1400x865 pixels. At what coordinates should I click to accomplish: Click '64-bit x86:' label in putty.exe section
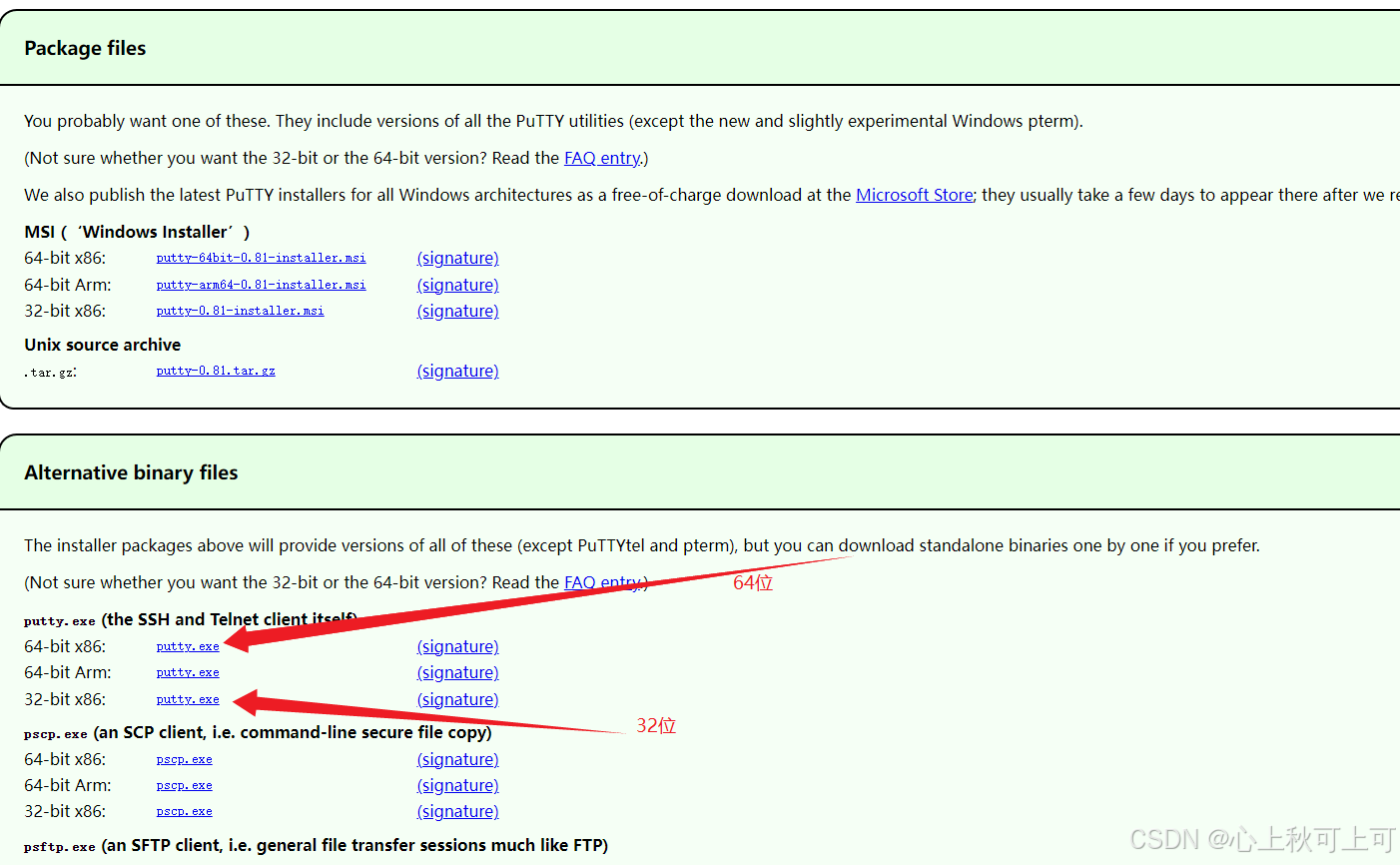[x=65, y=646]
